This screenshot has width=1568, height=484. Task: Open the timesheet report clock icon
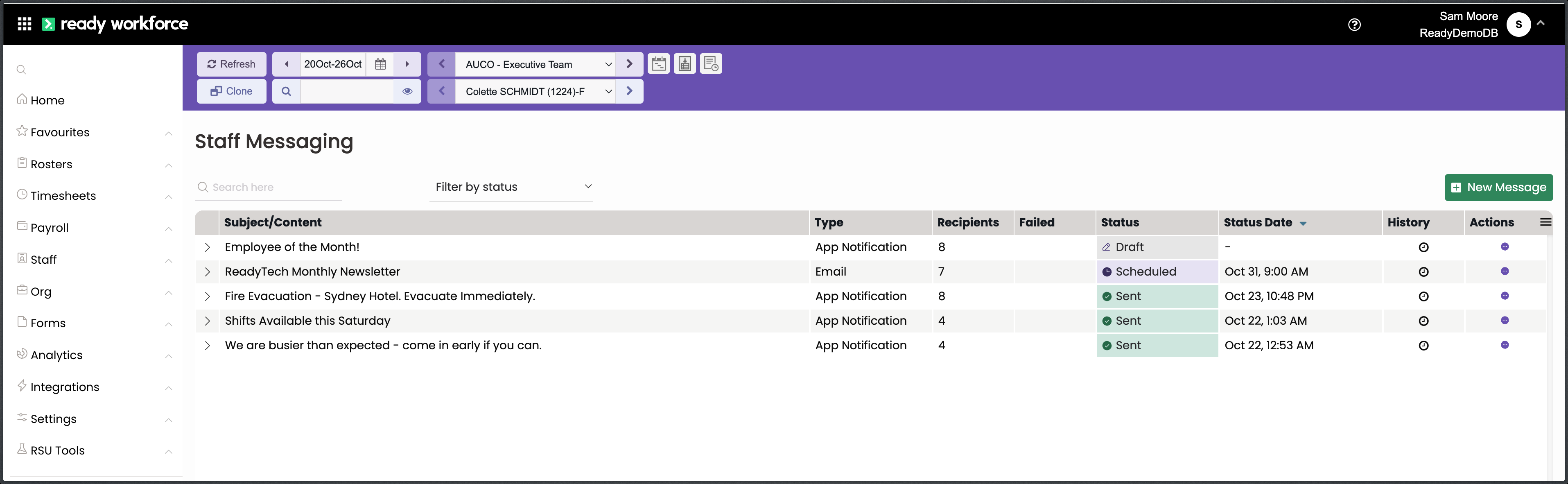(711, 64)
